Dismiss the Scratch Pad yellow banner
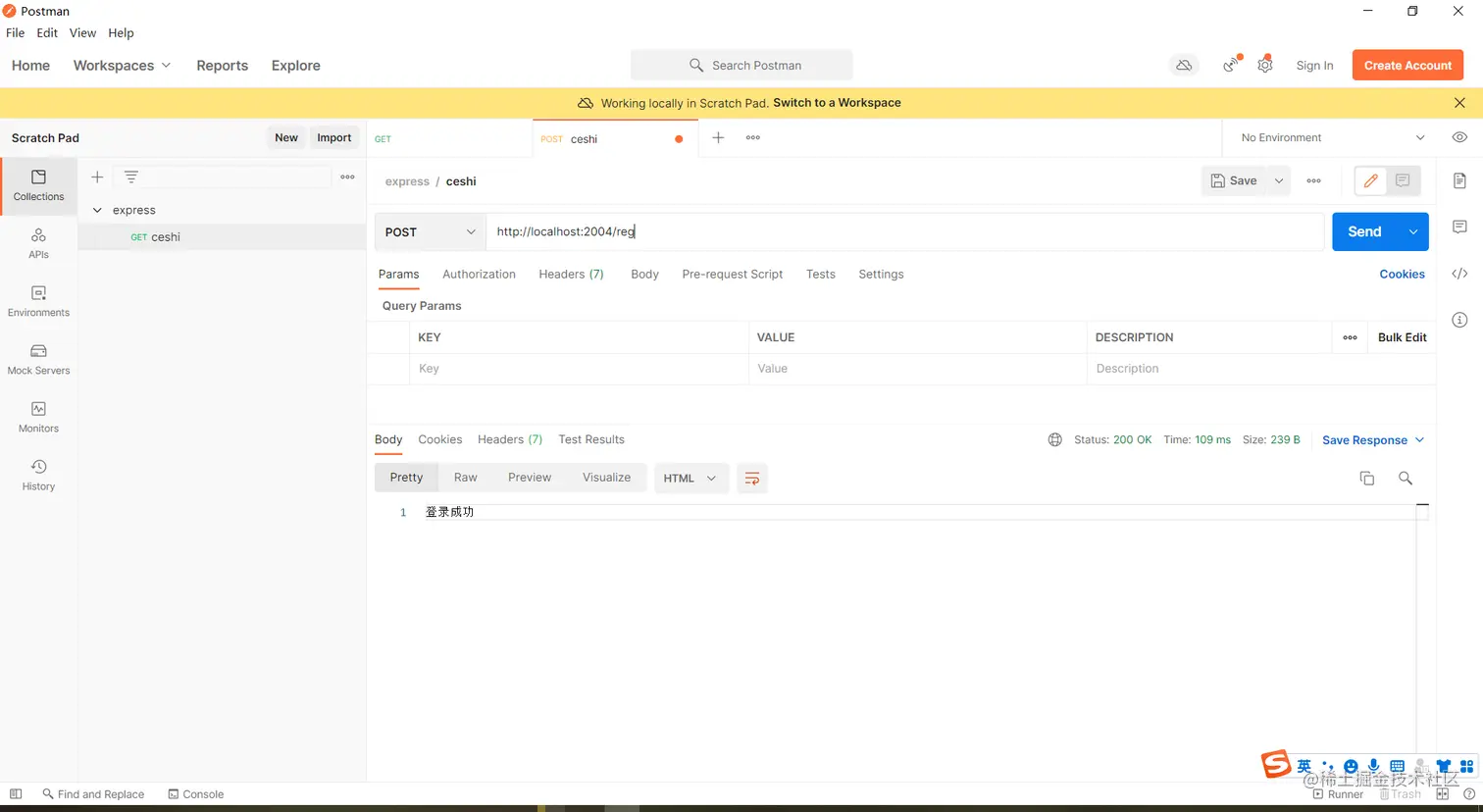Viewport: 1483px width, 812px height. click(x=1459, y=103)
